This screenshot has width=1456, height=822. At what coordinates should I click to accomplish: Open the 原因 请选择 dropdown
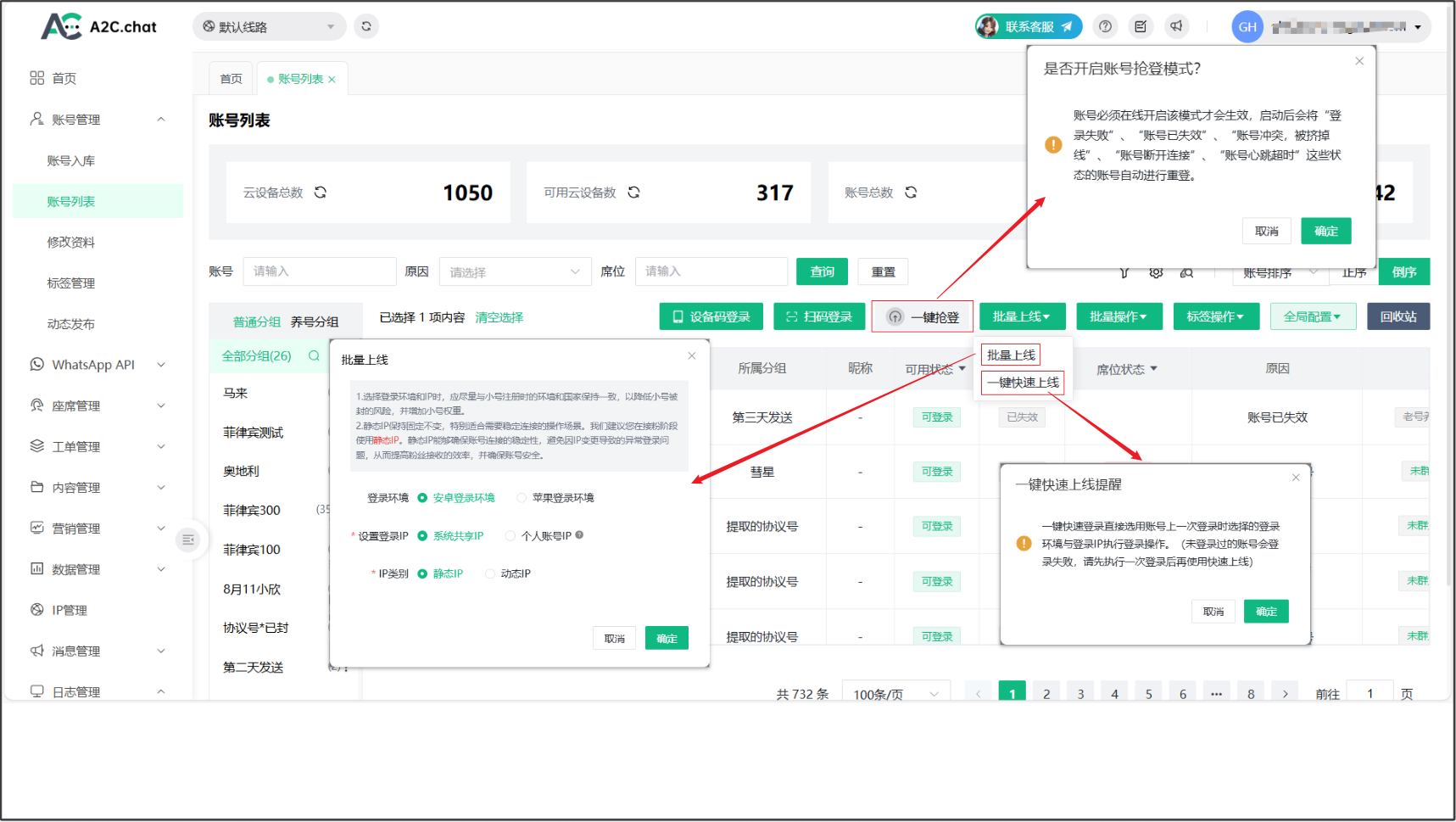click(x=514, y=272)
